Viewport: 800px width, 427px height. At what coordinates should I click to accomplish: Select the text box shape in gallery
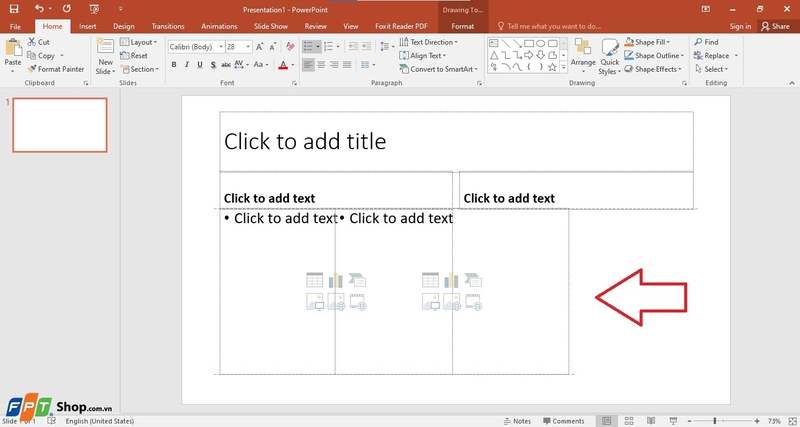point(493,43)
